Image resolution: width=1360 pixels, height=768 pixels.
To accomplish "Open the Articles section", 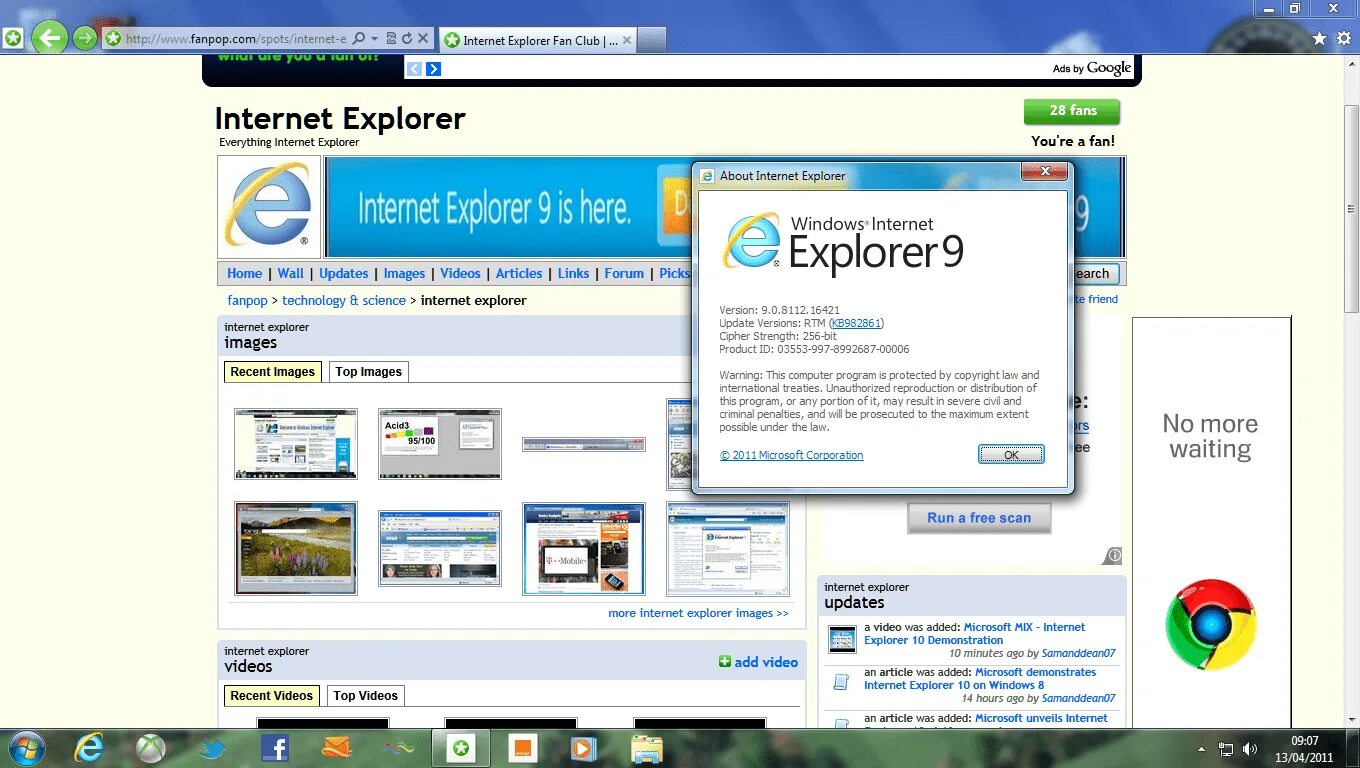I will (519, 273).
